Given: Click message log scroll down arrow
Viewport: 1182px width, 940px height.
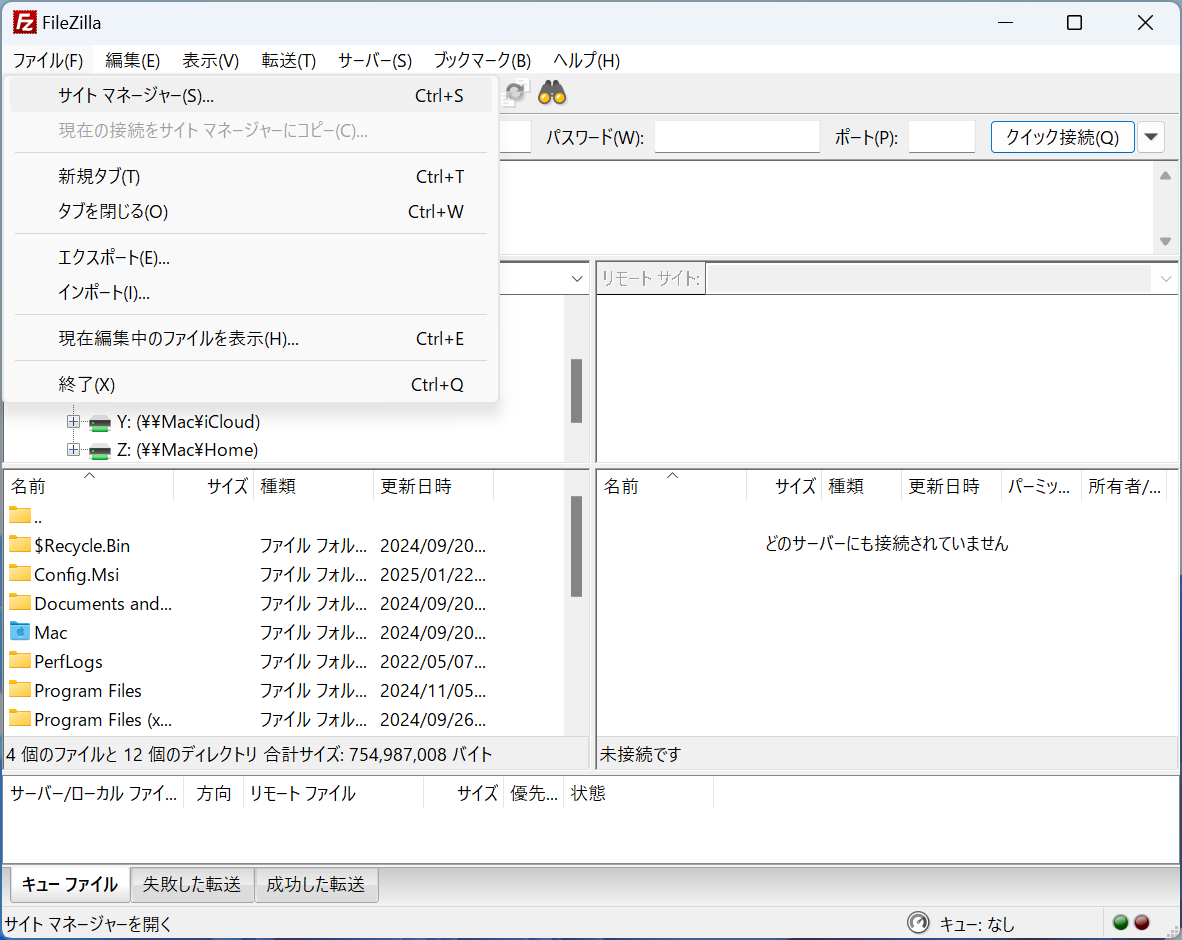Looking at the screenshot, I should [1165, 241].
